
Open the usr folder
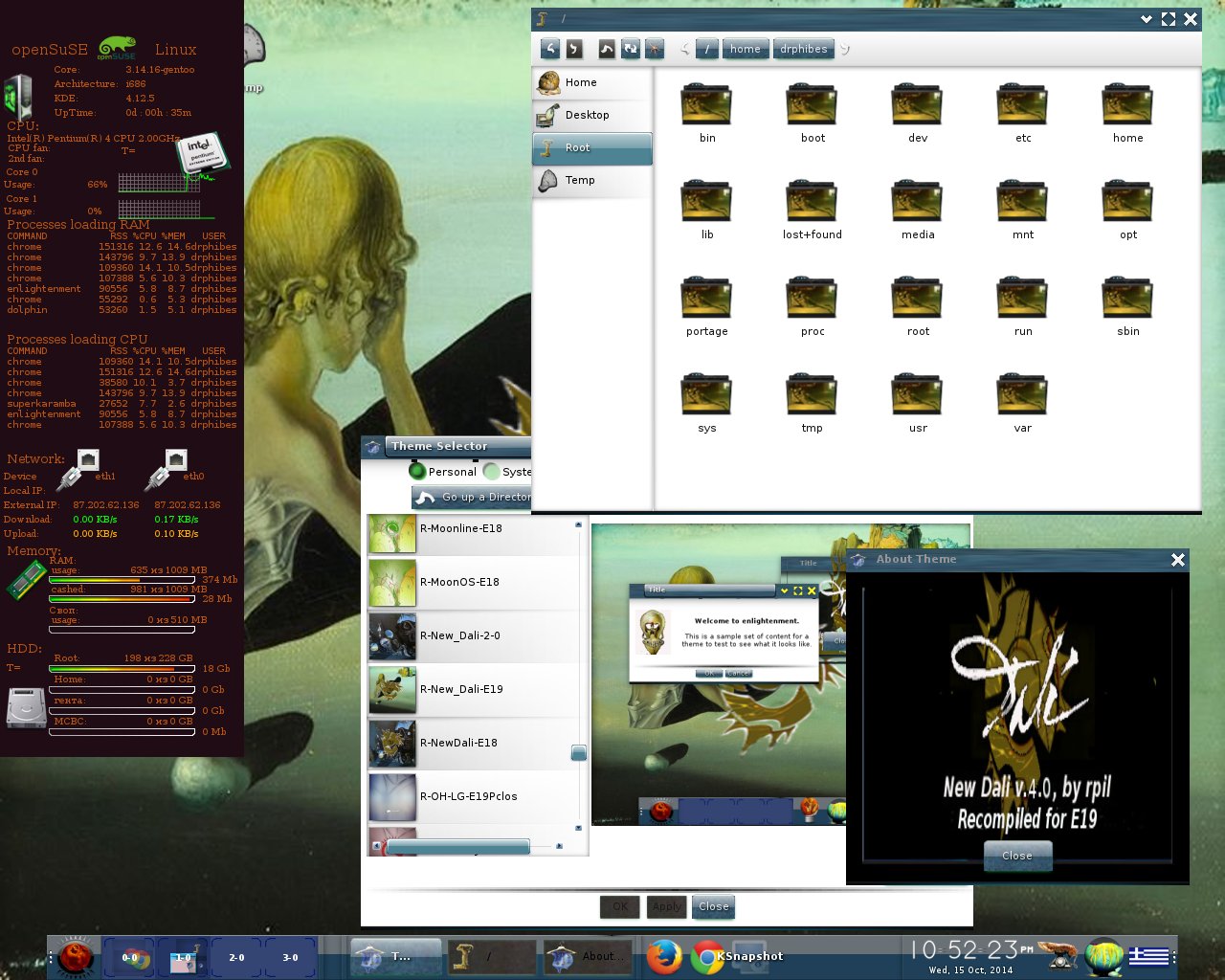918,403
